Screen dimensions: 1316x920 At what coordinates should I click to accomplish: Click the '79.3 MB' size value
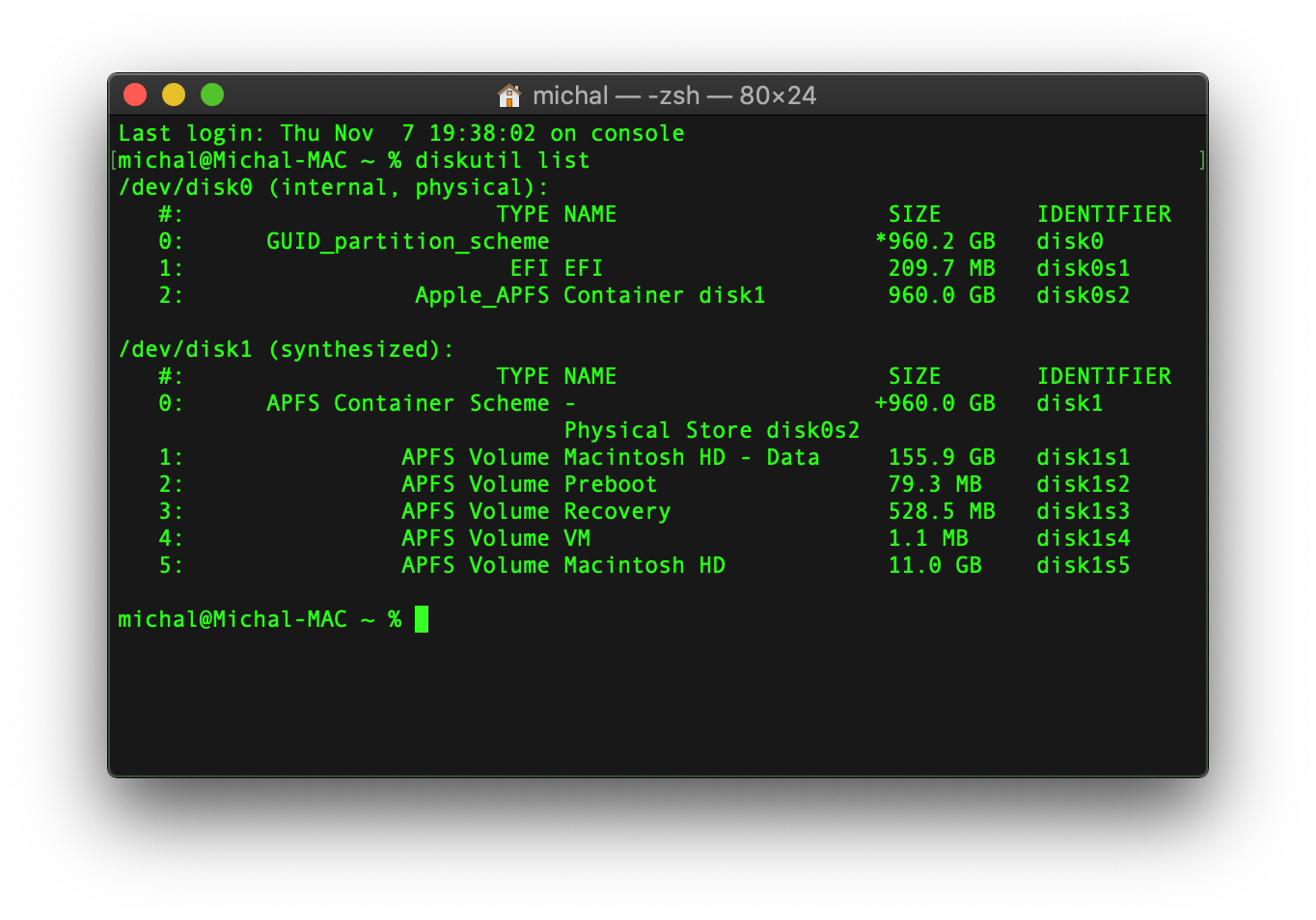pos(935,484)
